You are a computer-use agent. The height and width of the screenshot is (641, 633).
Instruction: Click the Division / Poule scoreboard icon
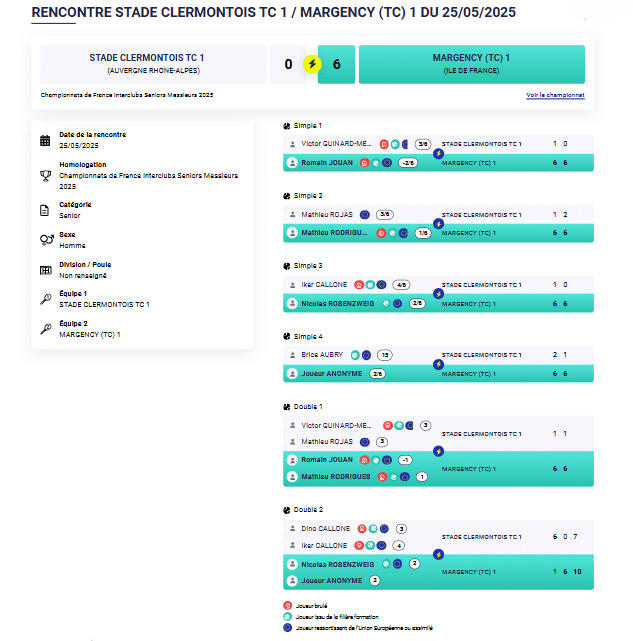45,270
